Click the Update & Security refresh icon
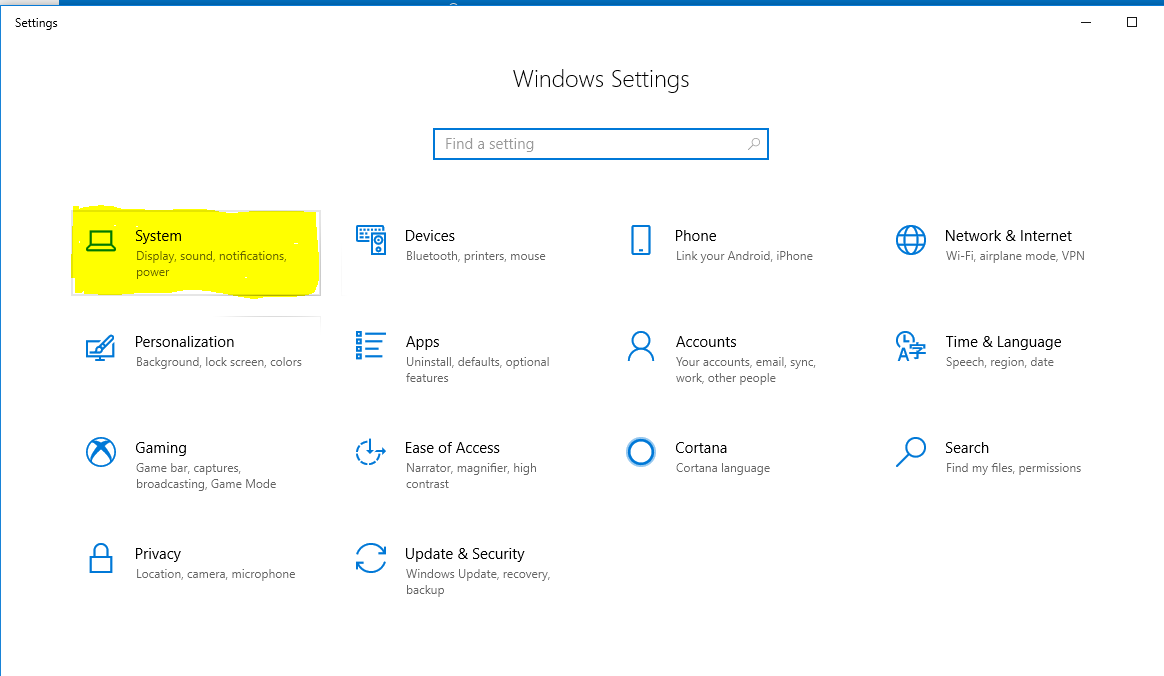The image size is (1164, 676). coord(371,558)
